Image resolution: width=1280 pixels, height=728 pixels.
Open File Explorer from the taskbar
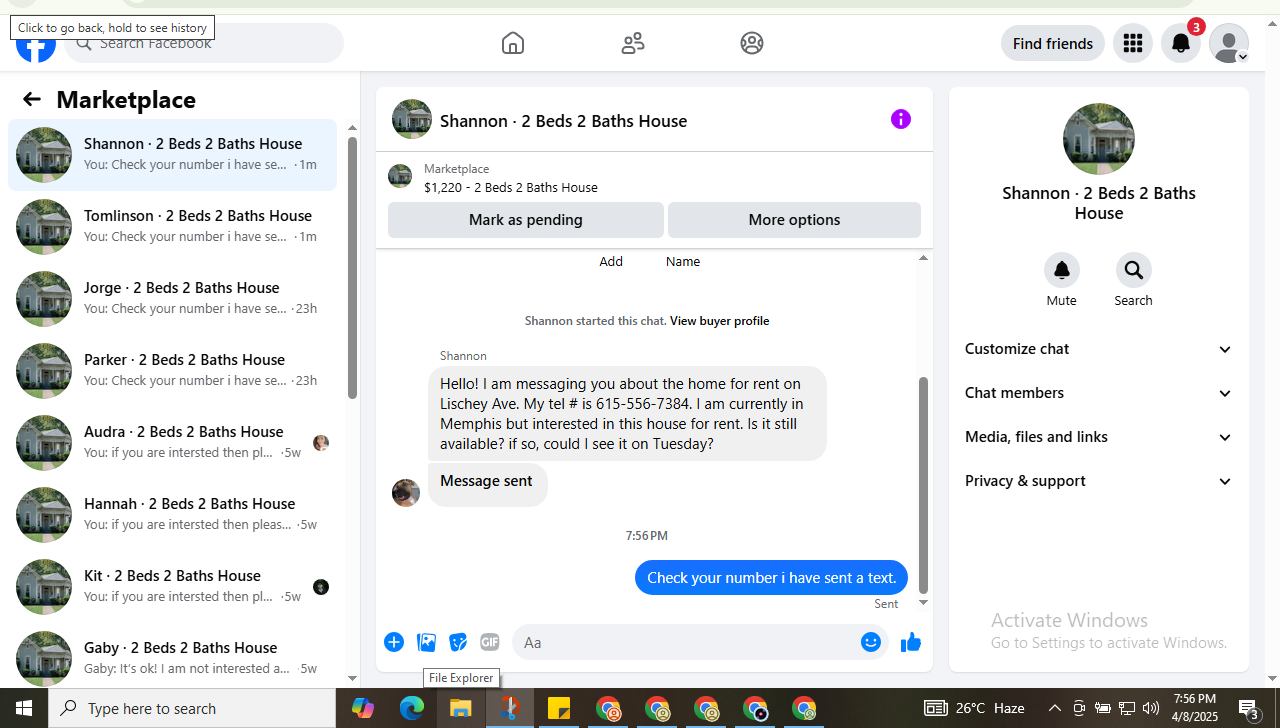pos(460,708)
